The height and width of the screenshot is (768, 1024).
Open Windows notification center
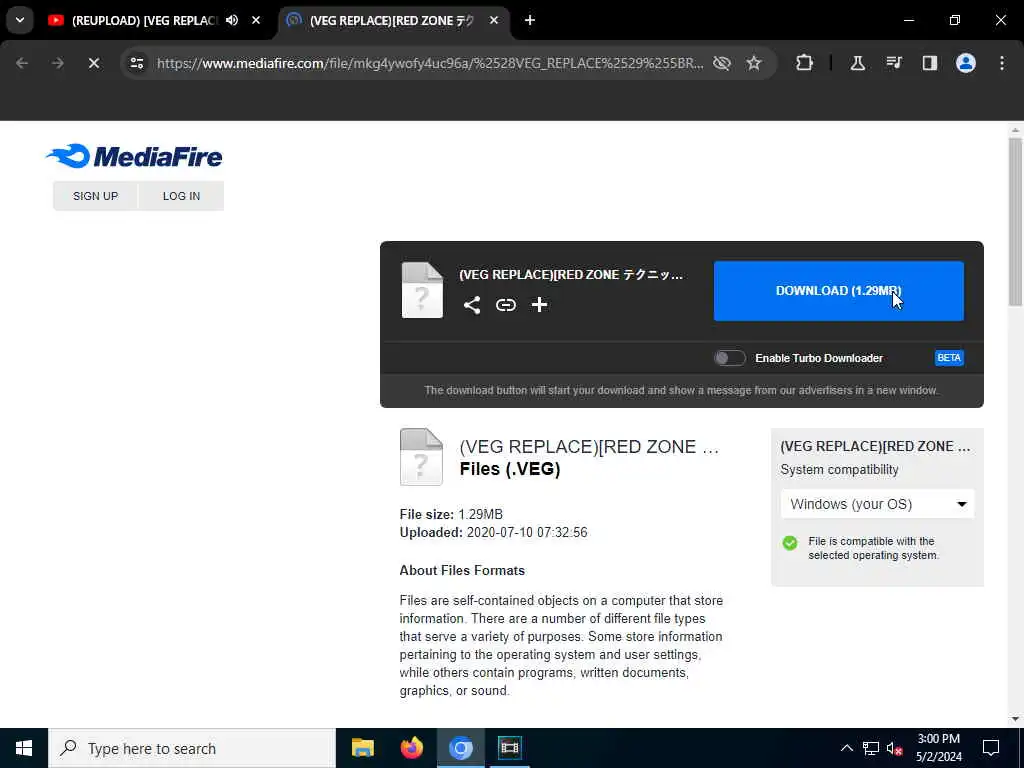[x=991, y=748]
